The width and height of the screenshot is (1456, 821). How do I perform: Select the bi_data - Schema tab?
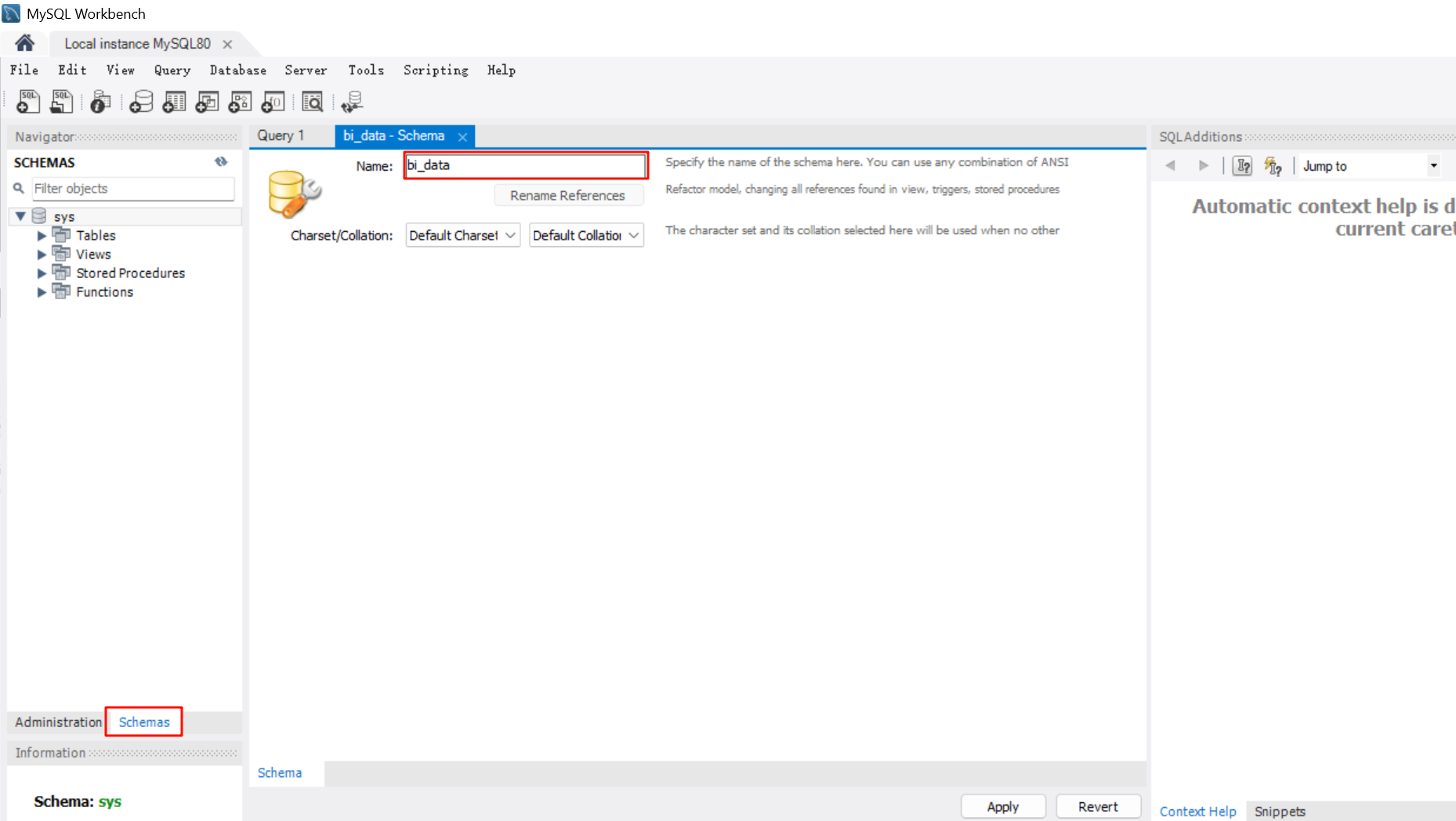[394, 136]
